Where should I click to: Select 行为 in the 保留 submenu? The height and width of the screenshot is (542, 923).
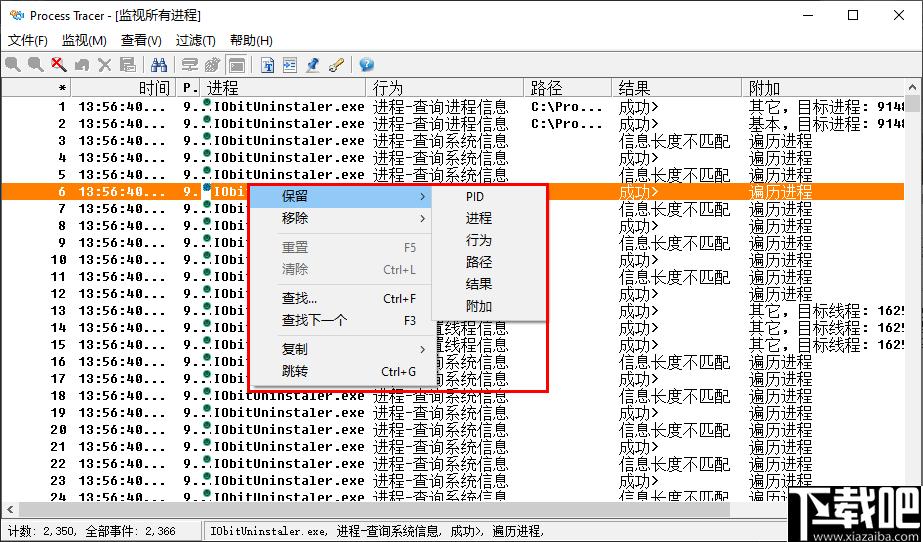(489, 241)
